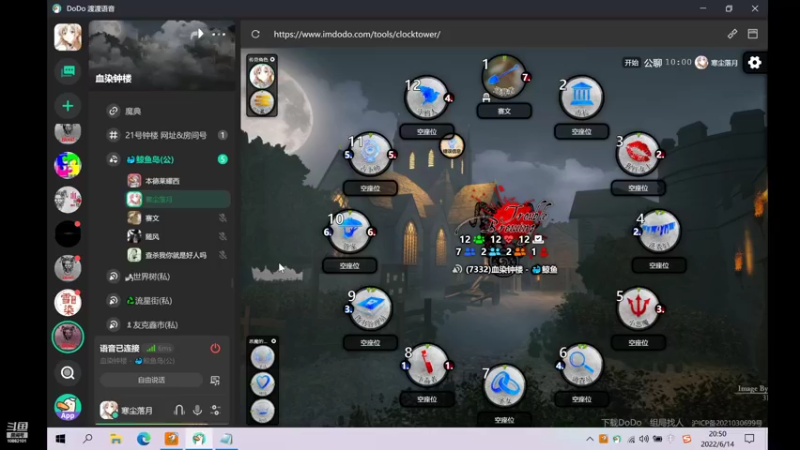The image size is (800, 450).
Task: Close the top-left role panel
Action: coord(272,59)
